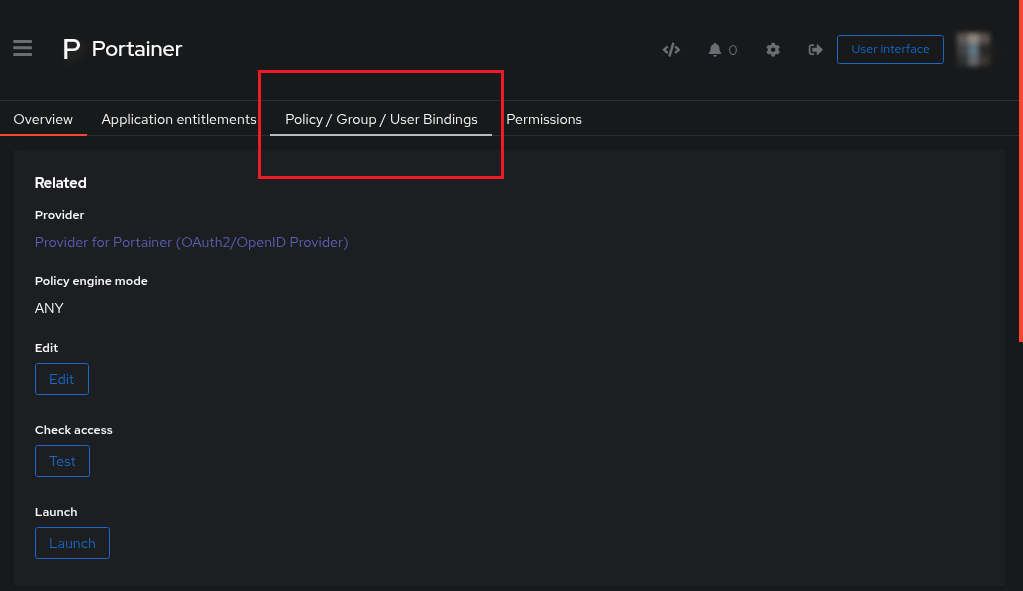
Task: Open the notifications bell icon
Action: (x=714, y=50)
